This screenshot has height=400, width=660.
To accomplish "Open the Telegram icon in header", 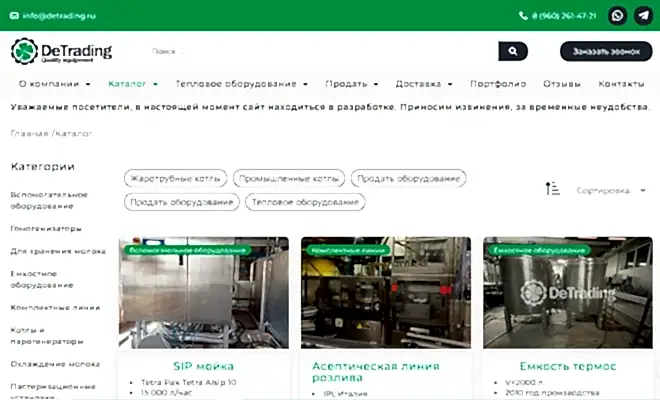I will (x=644, y=16).
